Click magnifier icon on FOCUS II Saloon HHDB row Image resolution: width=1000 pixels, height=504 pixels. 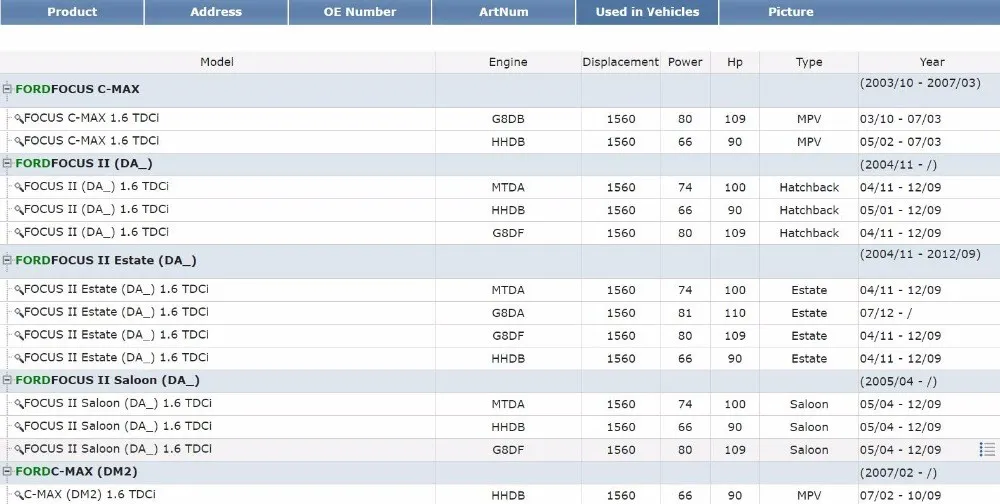point(19,427)
